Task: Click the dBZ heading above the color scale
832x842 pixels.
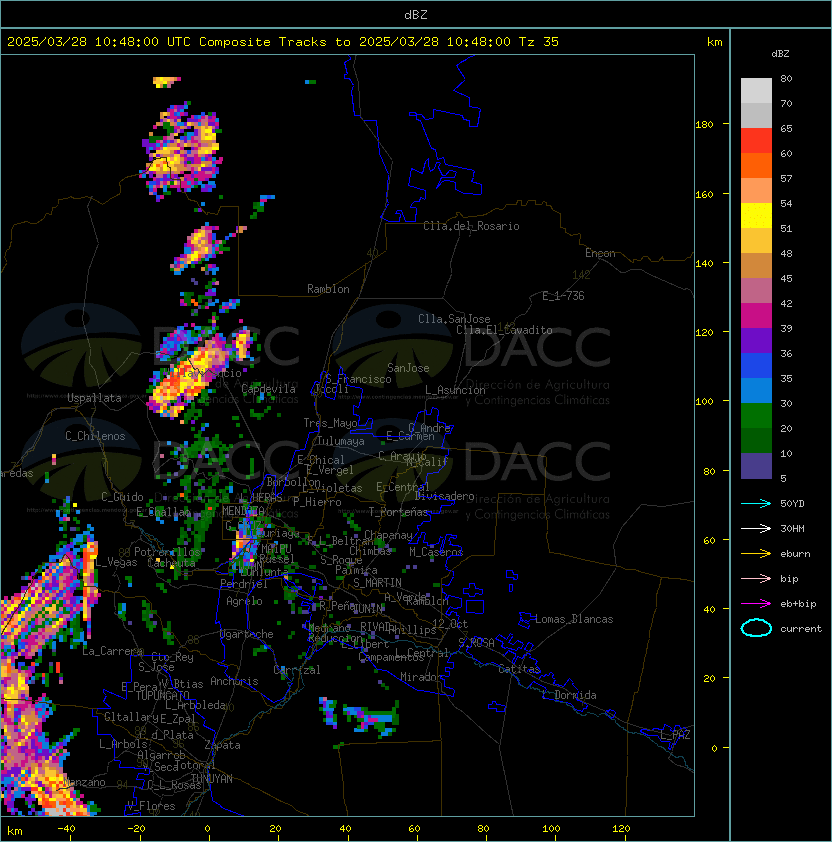Action: click(780, 54)
